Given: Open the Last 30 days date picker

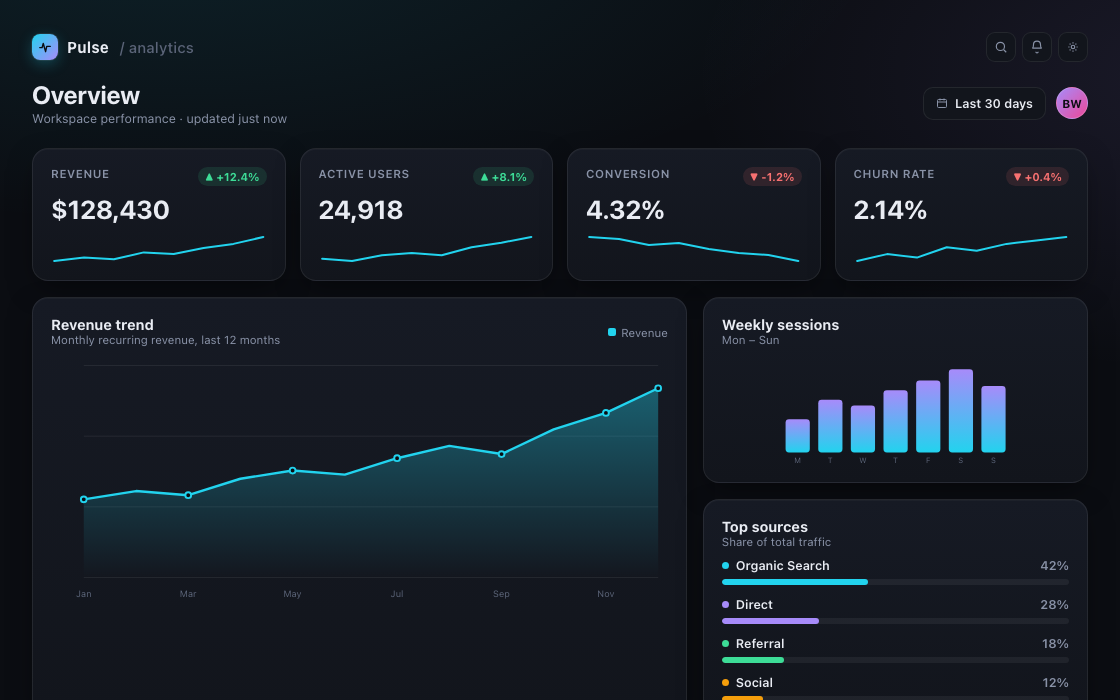Looking at the screenshot, I should [x=984, y=104].
